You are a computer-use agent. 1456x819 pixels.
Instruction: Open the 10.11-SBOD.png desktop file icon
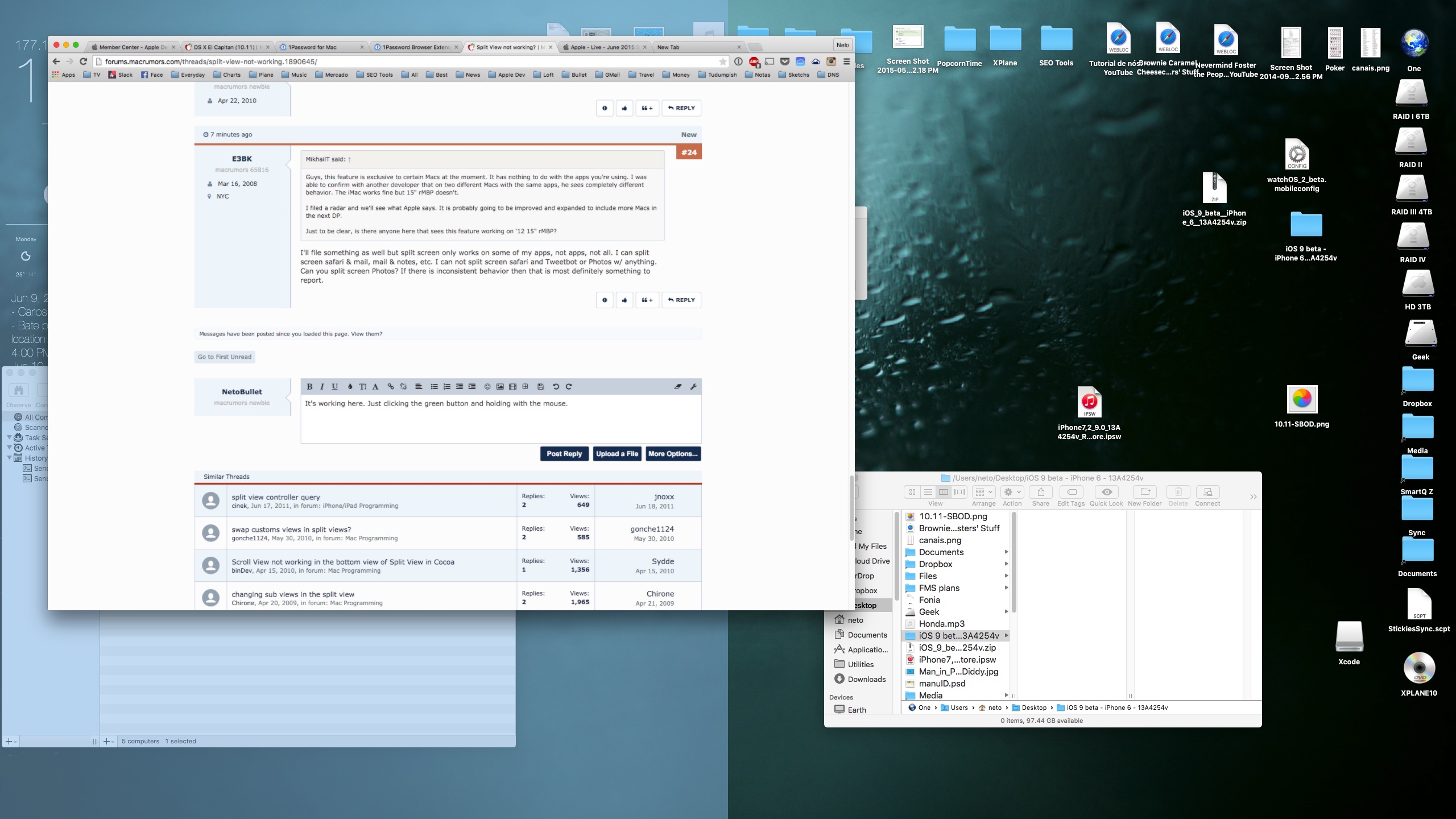click(1302, 400)
